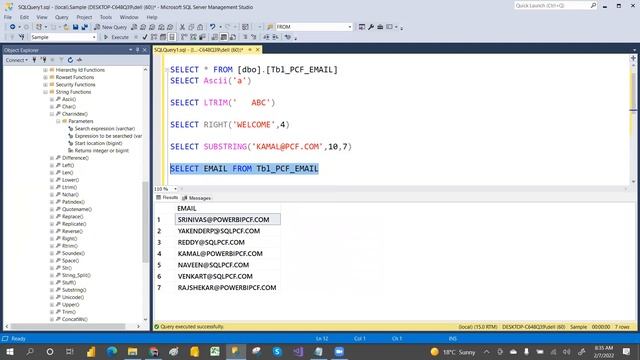Expand the Hierarchy Id Functions node
The image size is (640, 360).
coord(45,70)
